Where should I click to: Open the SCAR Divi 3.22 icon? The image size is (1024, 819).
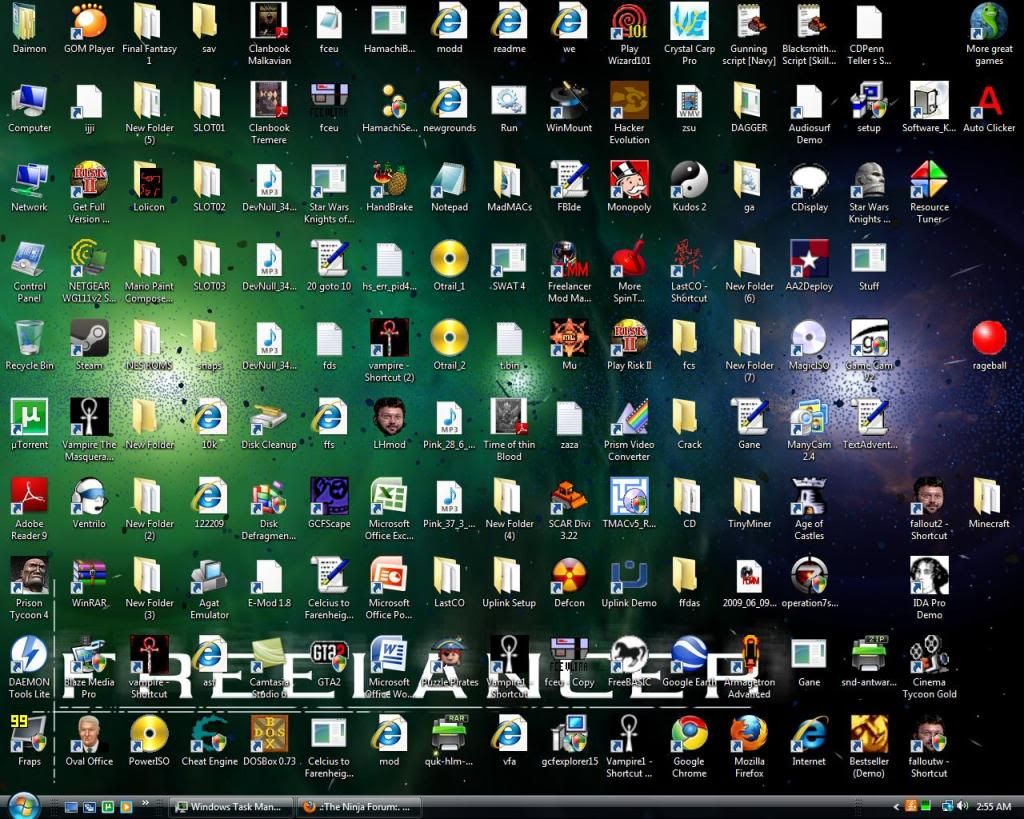[569, 496]
